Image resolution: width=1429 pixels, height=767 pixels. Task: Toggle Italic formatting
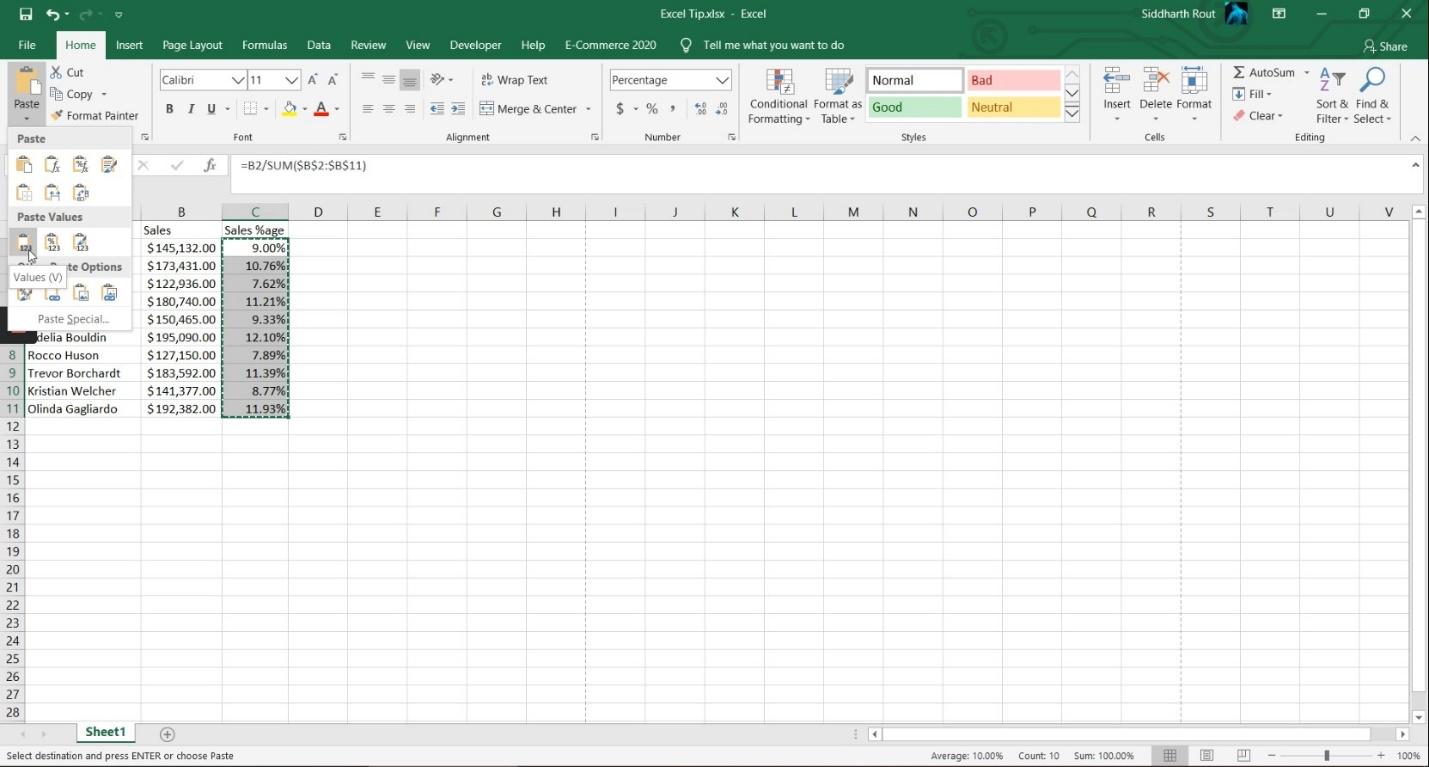(190, 109)
